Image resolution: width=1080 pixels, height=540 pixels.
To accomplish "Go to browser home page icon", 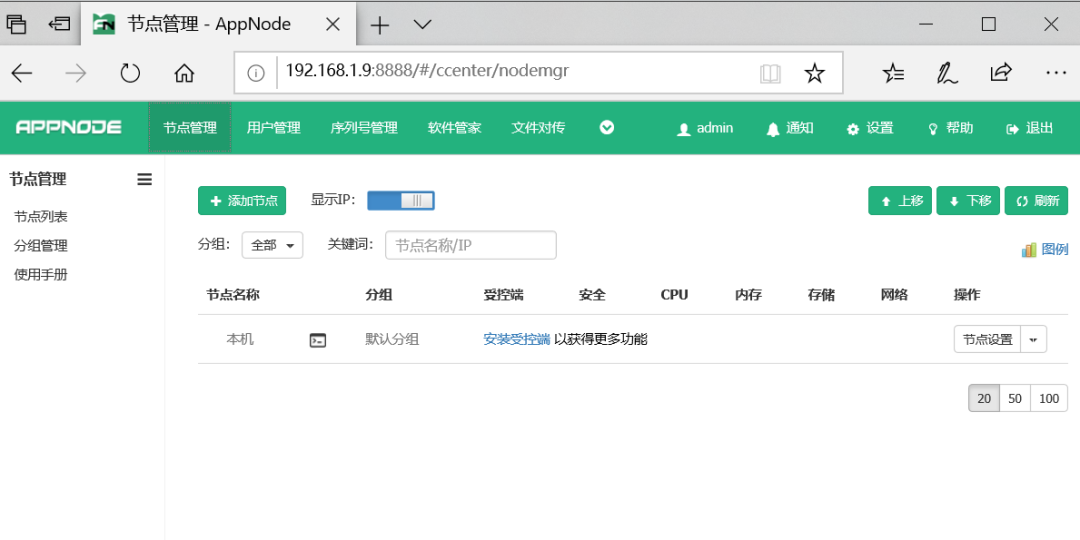I will pyautogui.click(x=184, y=73).
